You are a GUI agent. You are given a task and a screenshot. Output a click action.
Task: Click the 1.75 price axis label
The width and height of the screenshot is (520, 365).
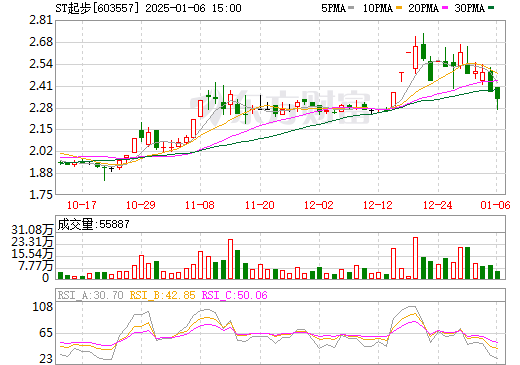tap(41, 194)
